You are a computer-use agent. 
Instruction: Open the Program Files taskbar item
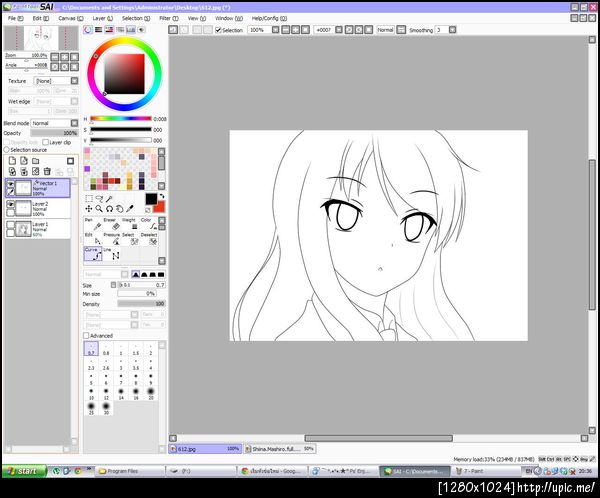(x=130, y=471)
